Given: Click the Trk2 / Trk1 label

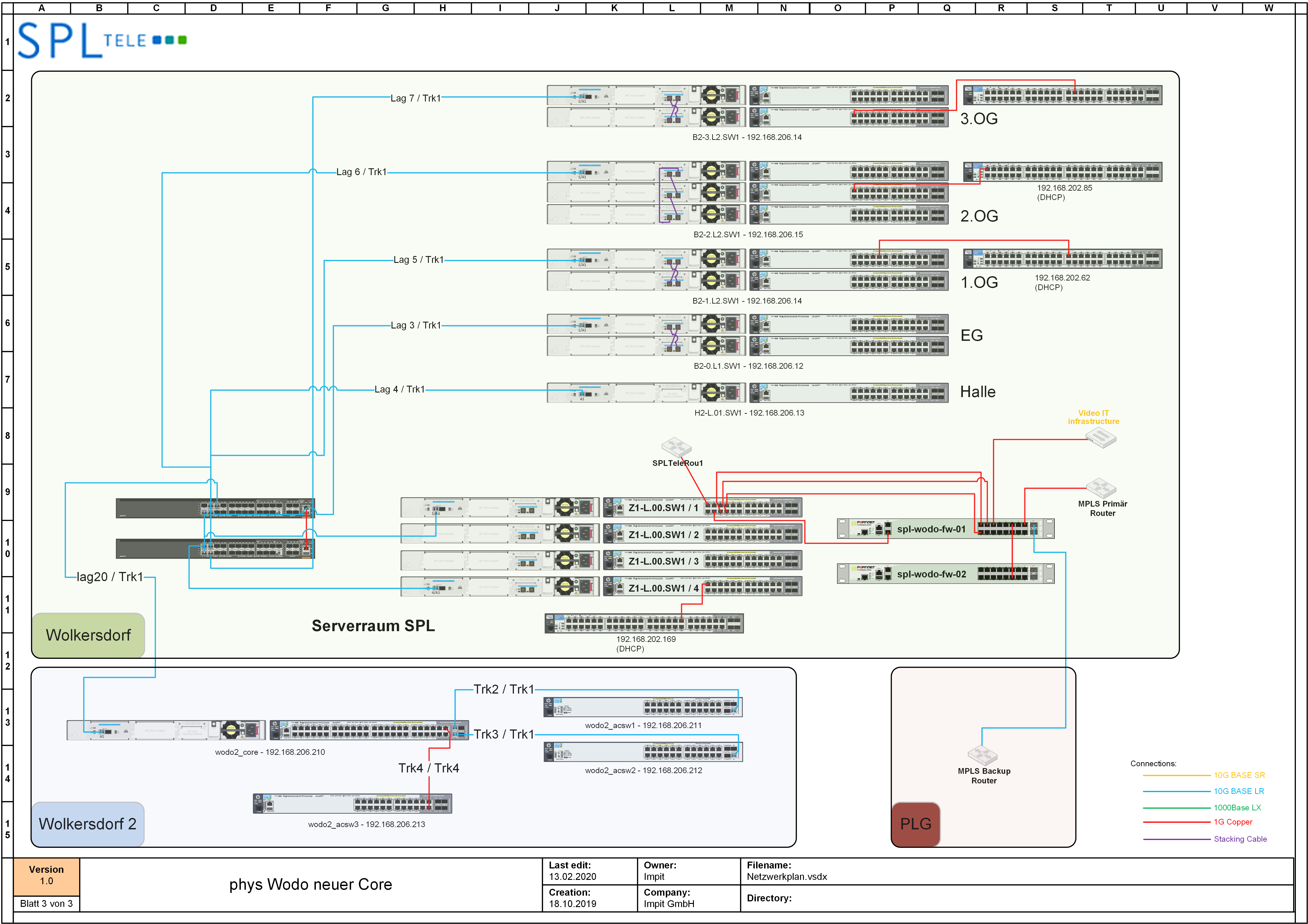Looking at the screenshot, I should pos(504,689).
